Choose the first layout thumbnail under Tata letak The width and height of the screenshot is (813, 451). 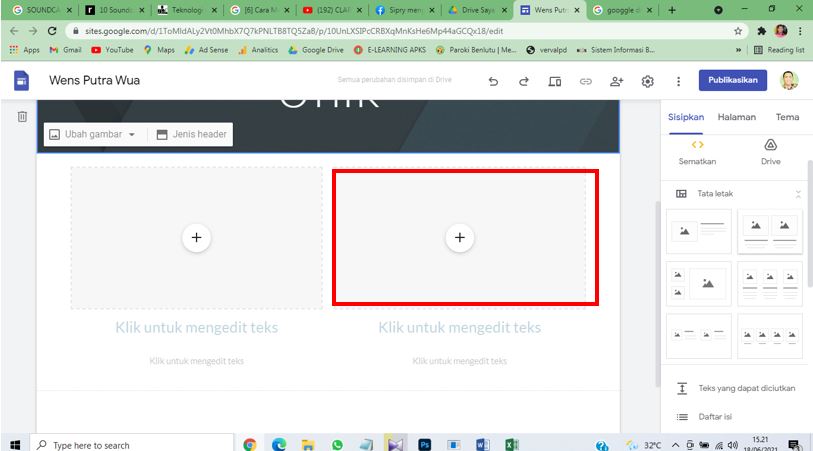coord(699,231)
